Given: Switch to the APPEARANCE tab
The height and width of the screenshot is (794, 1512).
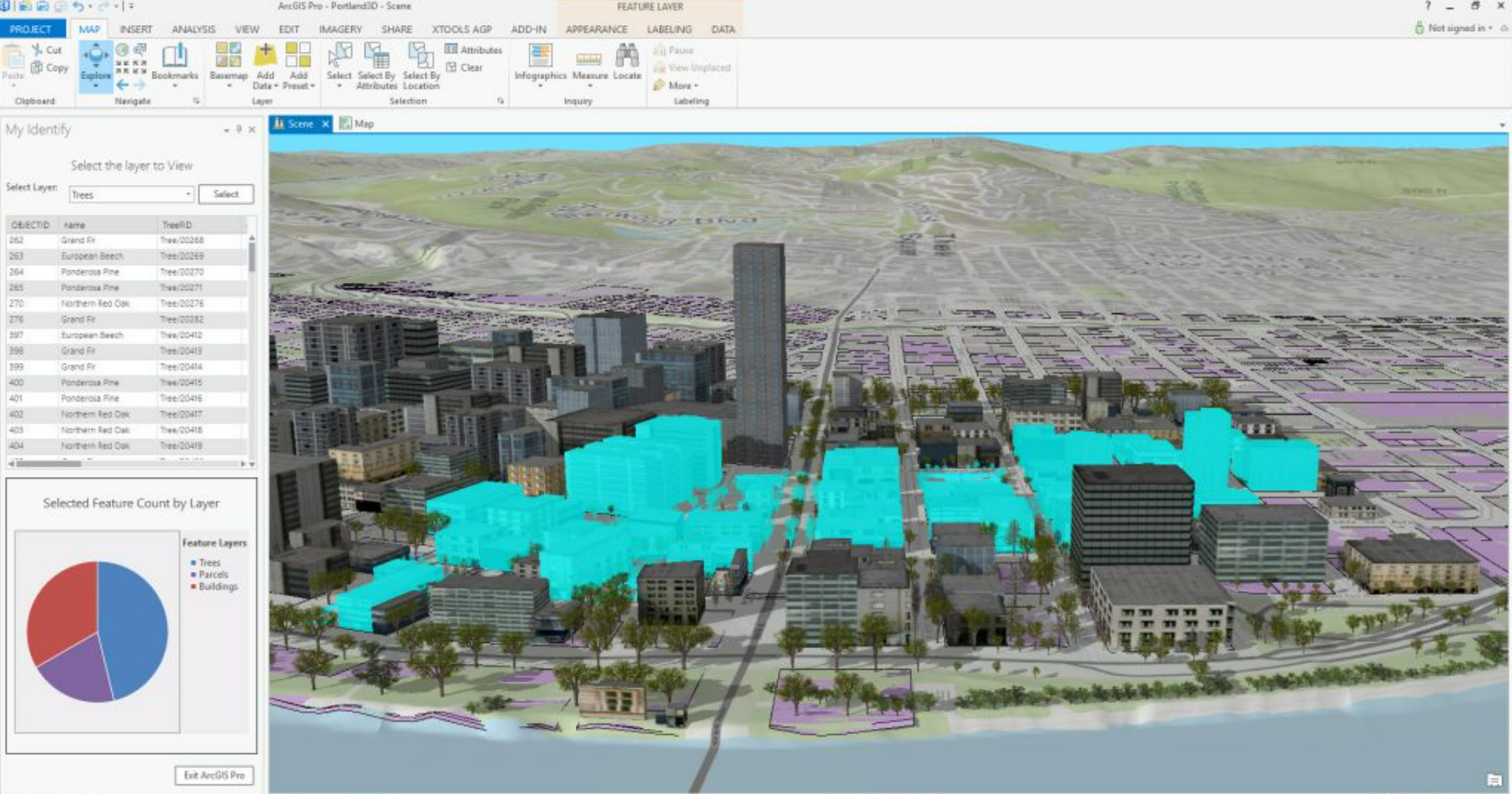Looking at the screenshot, I should 597,29.
